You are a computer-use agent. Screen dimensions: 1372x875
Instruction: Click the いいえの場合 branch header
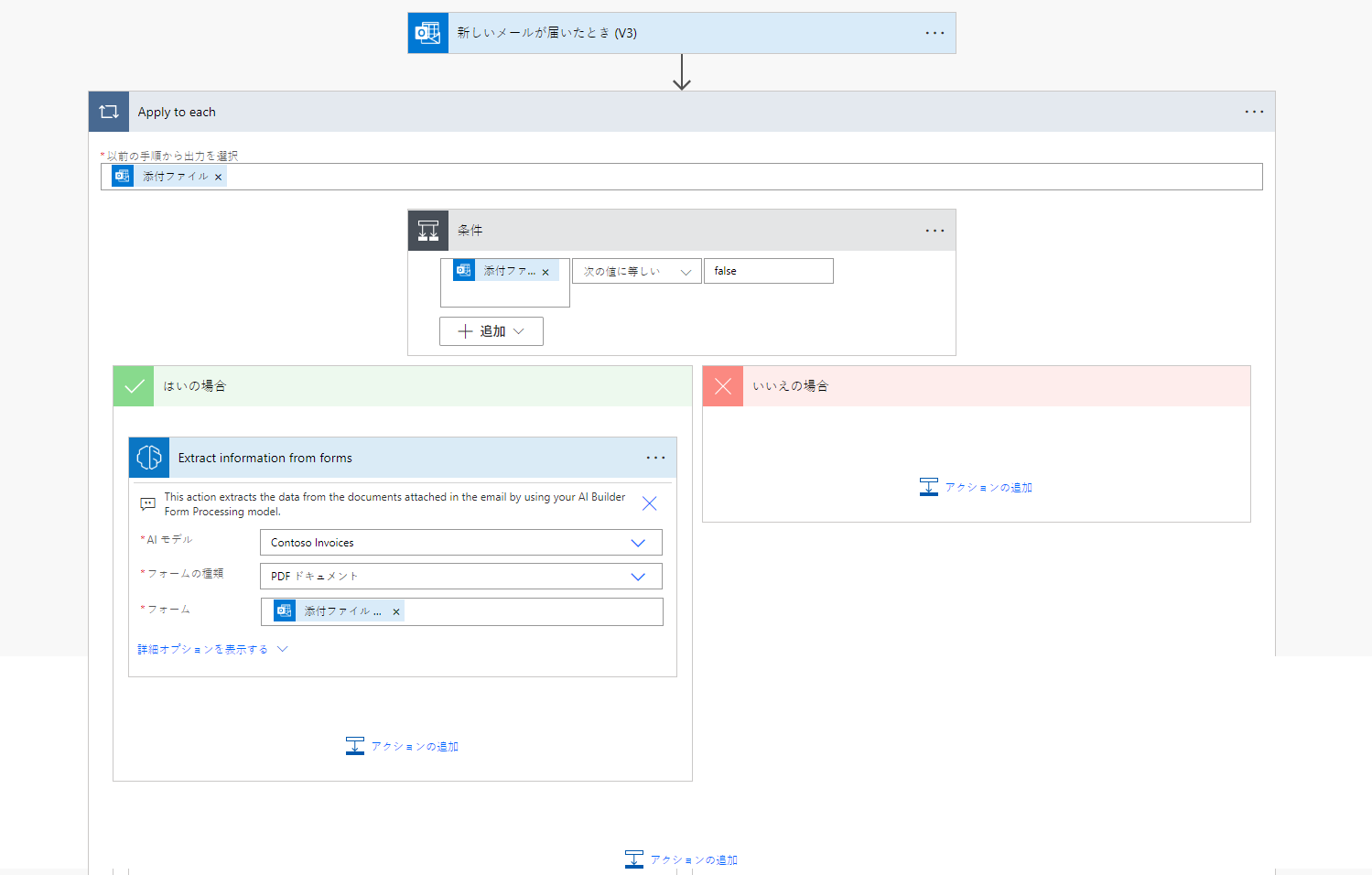point(977,386)
